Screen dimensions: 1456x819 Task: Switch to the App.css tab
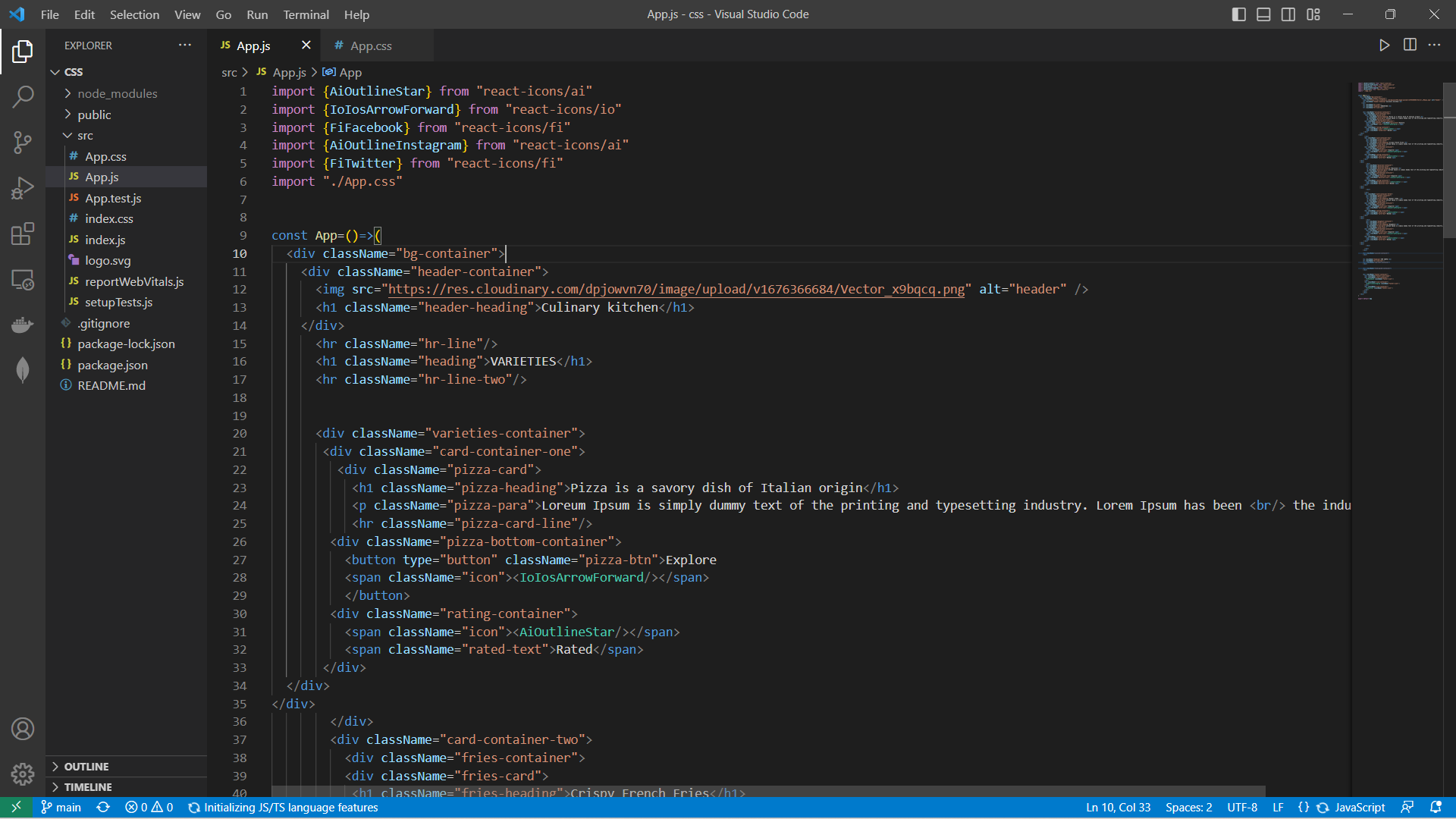click(371, 45)
